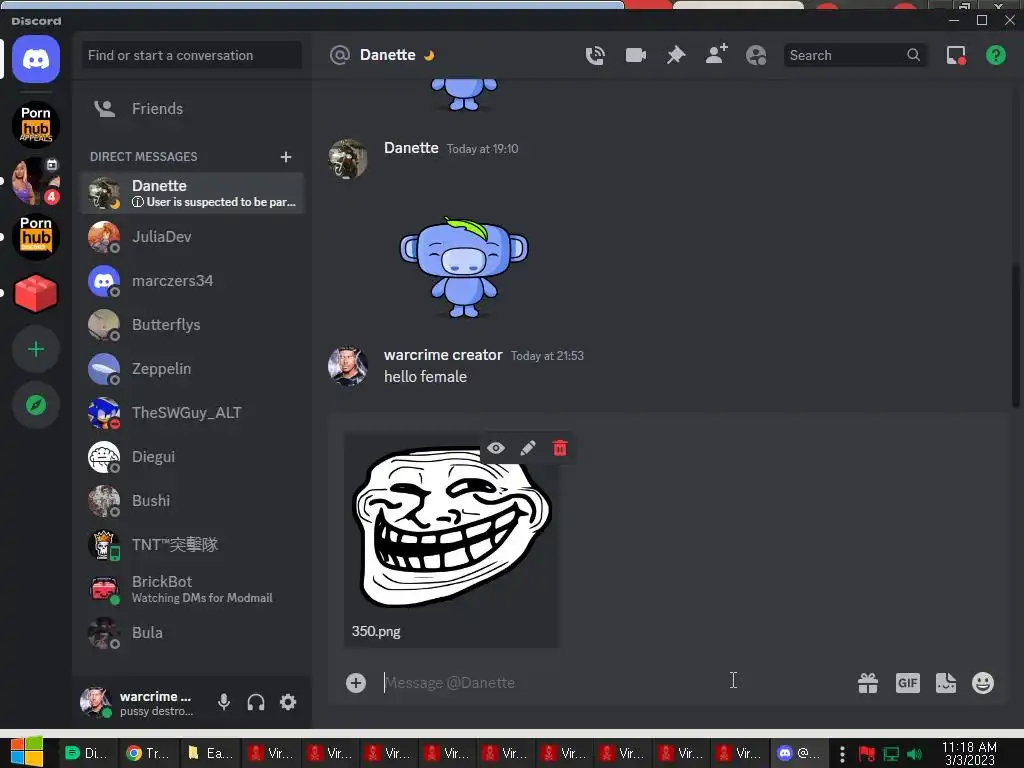Remove the 350.png attachment

tap(560, 448)
